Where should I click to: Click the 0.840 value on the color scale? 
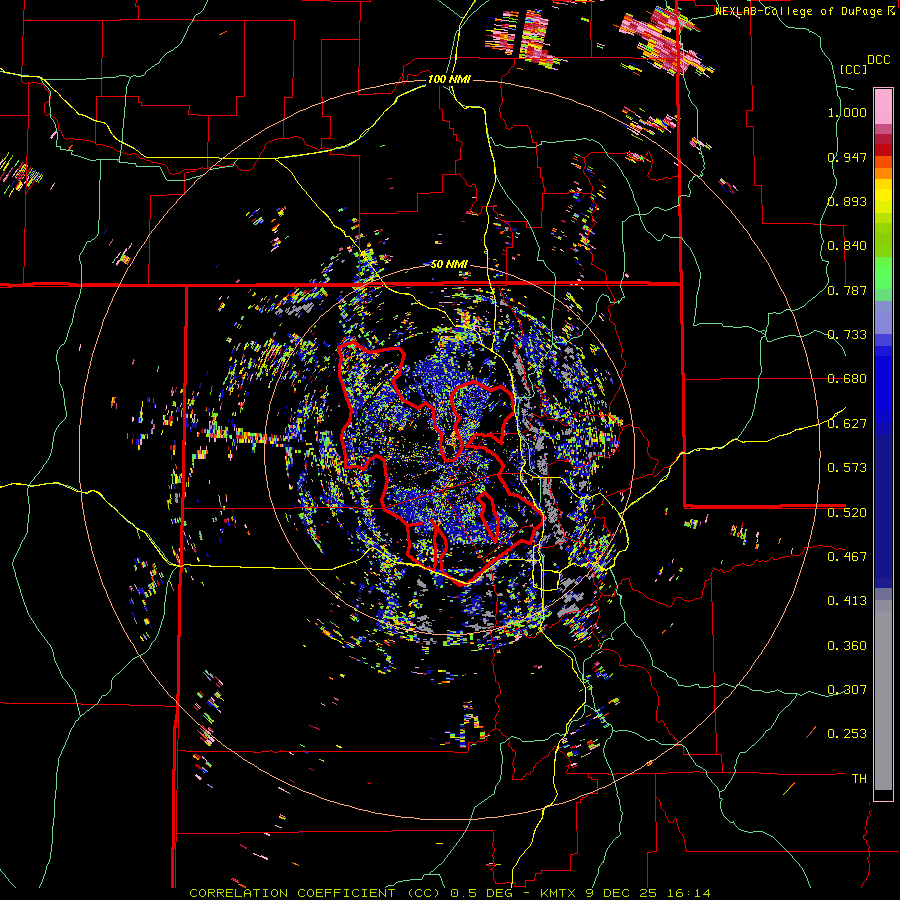847,246
